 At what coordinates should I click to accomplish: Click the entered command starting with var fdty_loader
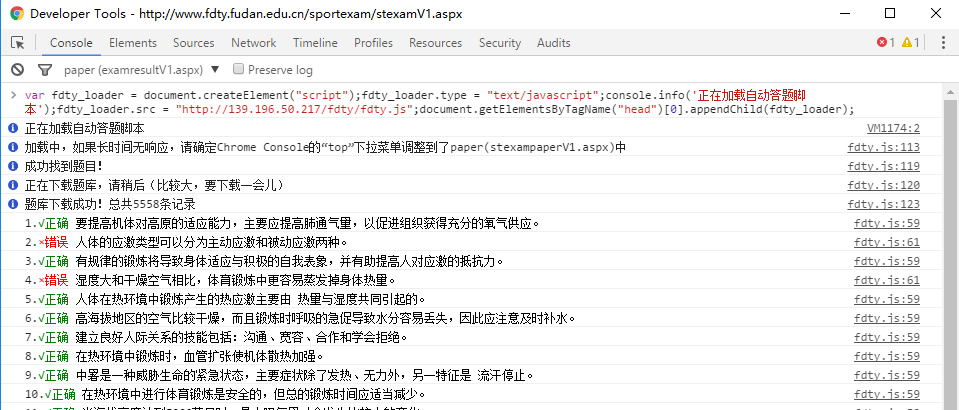point(439,102)
